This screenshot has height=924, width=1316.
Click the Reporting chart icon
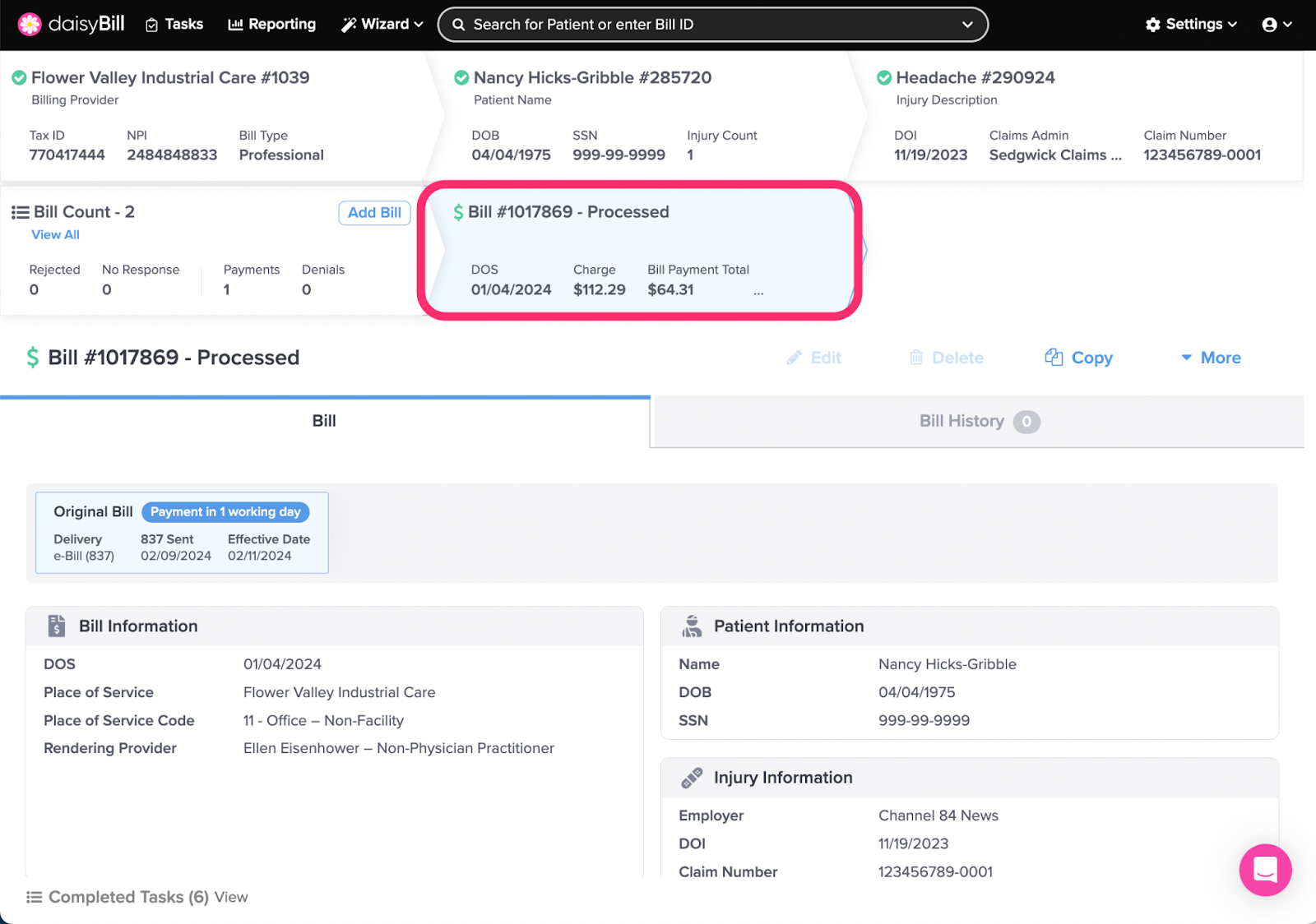pos(235,25)
